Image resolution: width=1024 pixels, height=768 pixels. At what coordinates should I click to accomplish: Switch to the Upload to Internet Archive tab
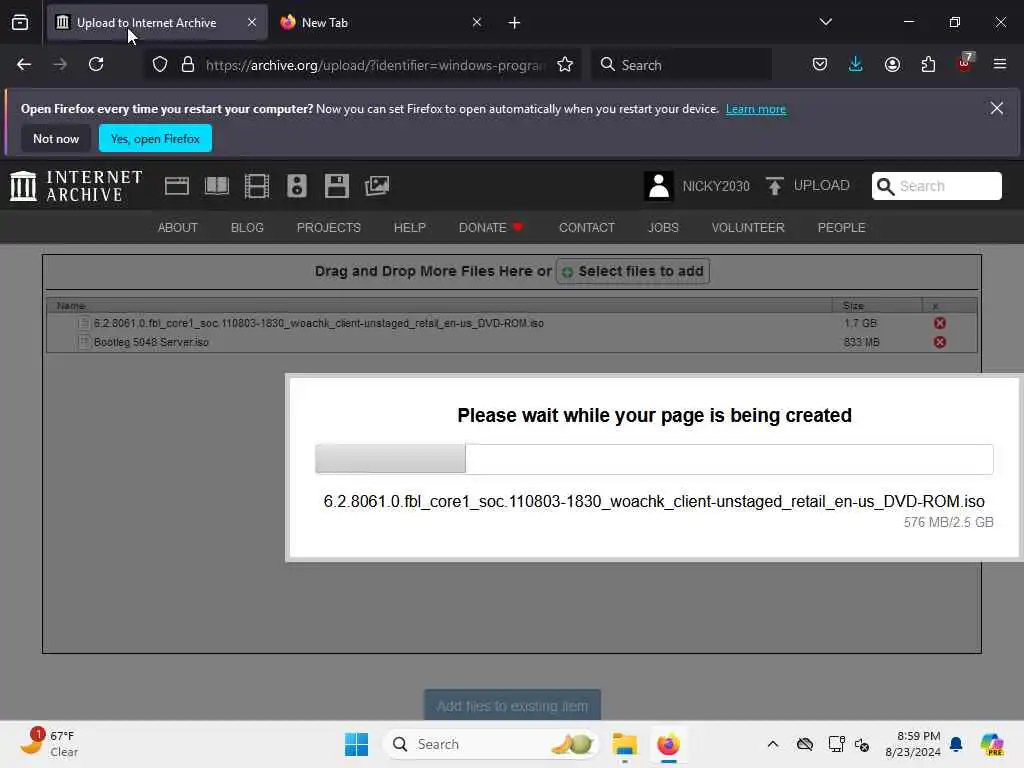(157, 23)
